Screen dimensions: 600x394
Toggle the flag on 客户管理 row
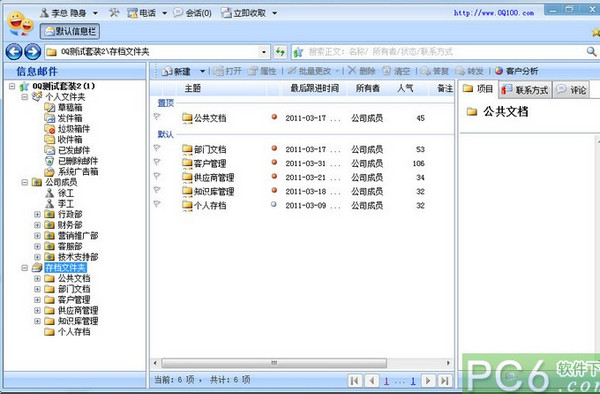point(157,162)
